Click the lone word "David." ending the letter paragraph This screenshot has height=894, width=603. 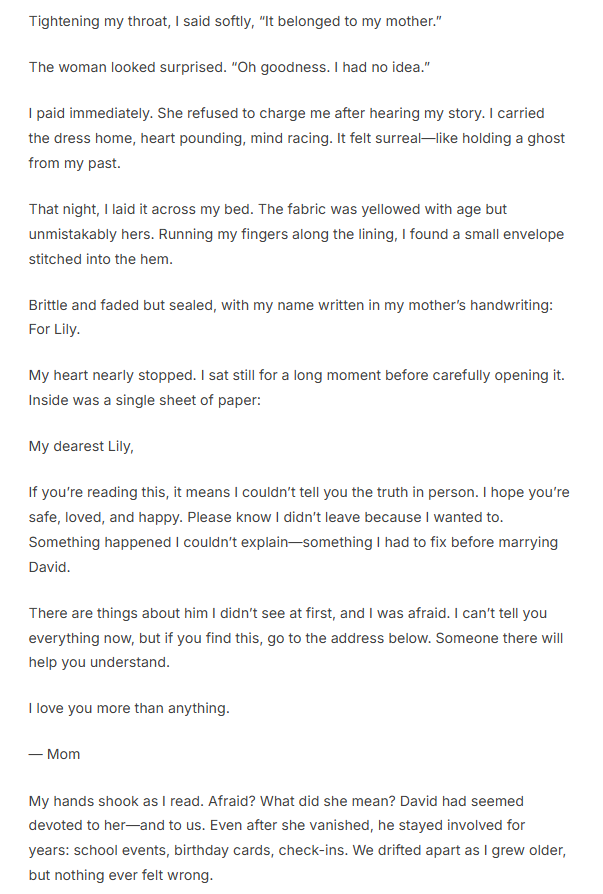[50, 565]
